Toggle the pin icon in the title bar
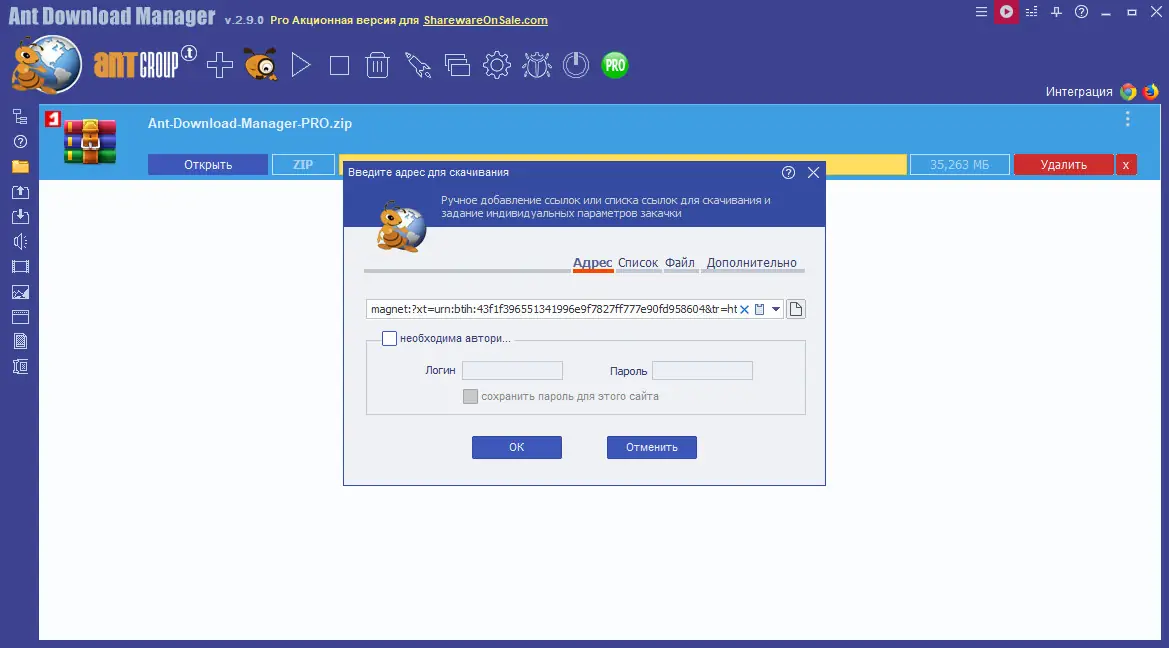1169x648 pixels. coord(1055,12)
